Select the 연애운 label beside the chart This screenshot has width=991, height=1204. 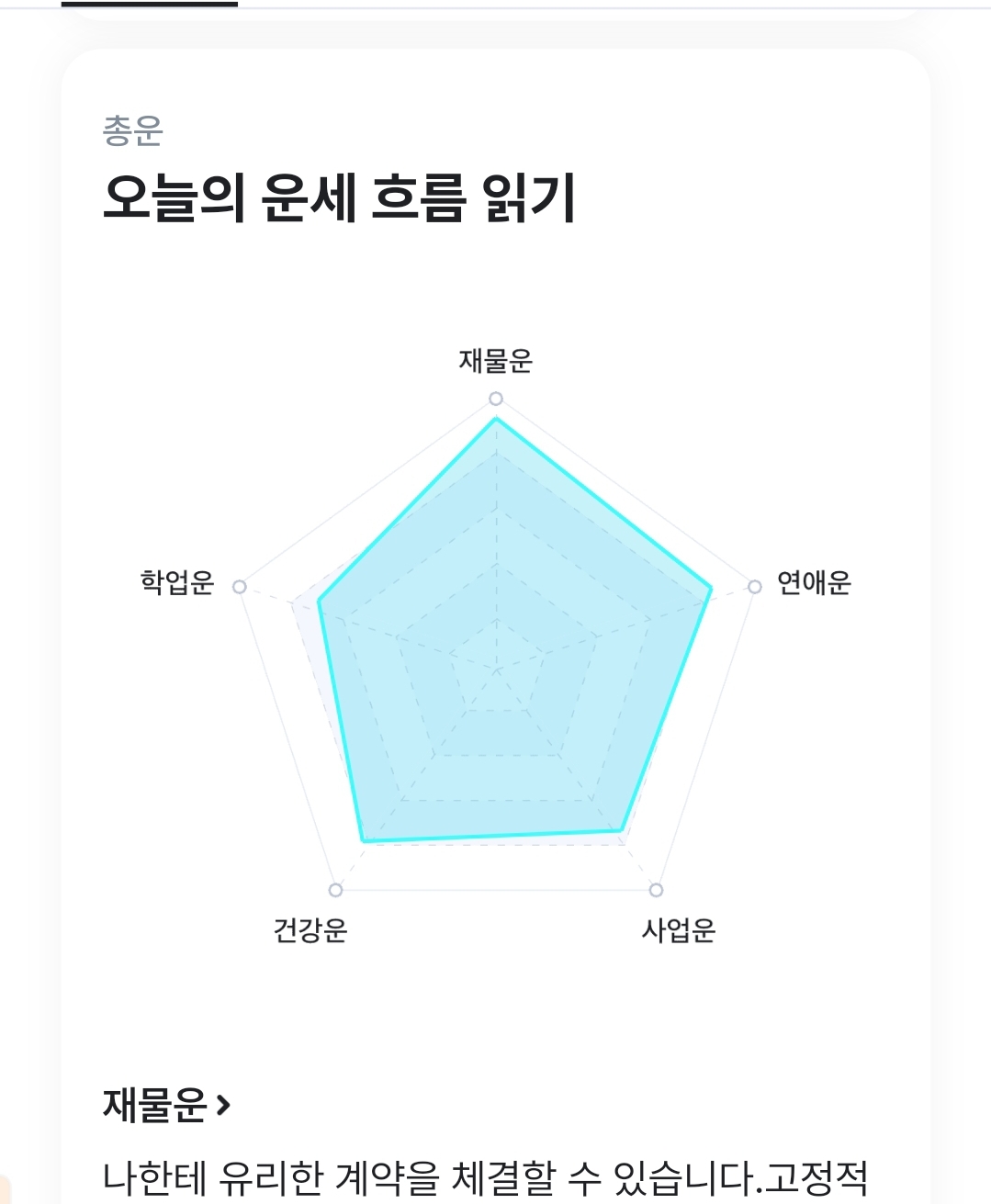coord(814,583)
